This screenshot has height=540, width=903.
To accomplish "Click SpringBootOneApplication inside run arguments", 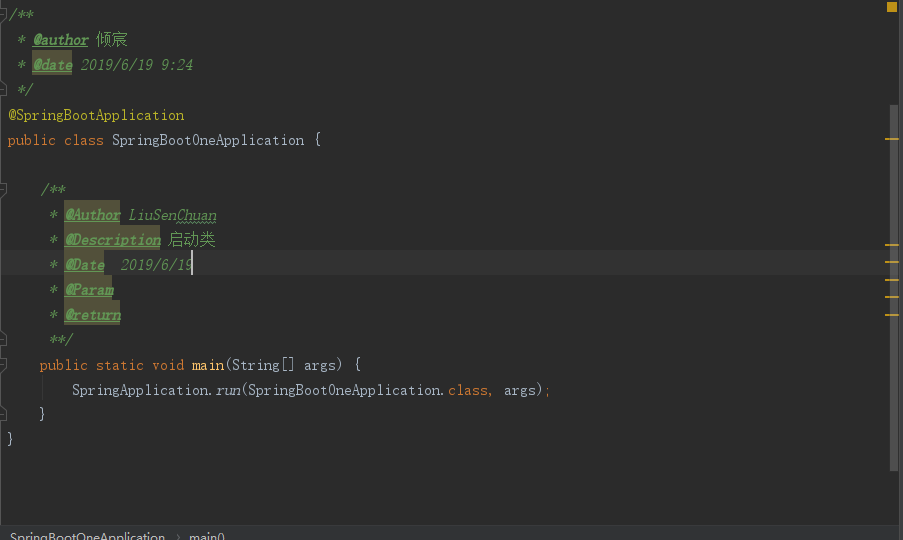I will coord(344,390).
